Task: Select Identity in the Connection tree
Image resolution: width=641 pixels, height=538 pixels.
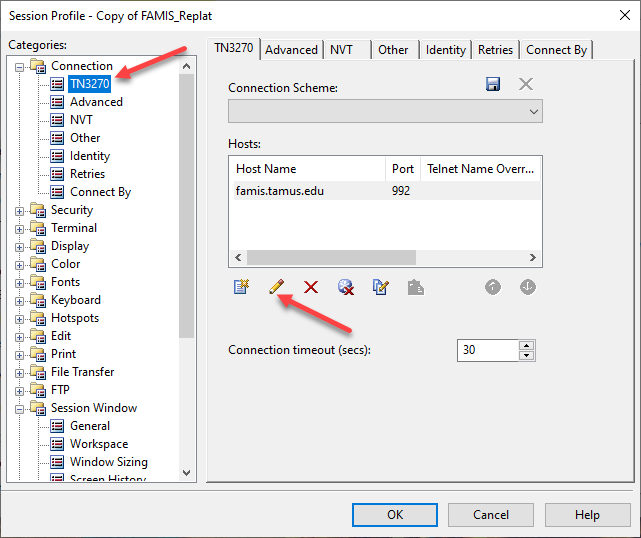Action: [90, 156]
